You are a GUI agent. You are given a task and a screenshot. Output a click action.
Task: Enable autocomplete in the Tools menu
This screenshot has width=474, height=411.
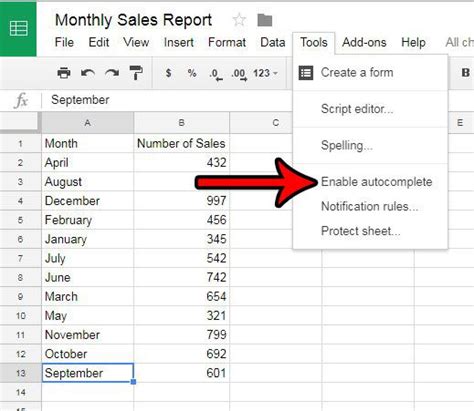pos(376,182)
